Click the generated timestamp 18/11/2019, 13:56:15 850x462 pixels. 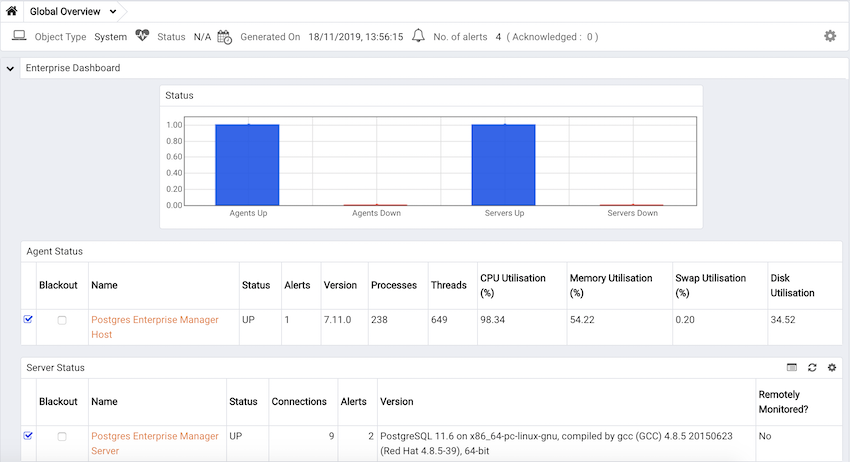(x=356, y=37)
